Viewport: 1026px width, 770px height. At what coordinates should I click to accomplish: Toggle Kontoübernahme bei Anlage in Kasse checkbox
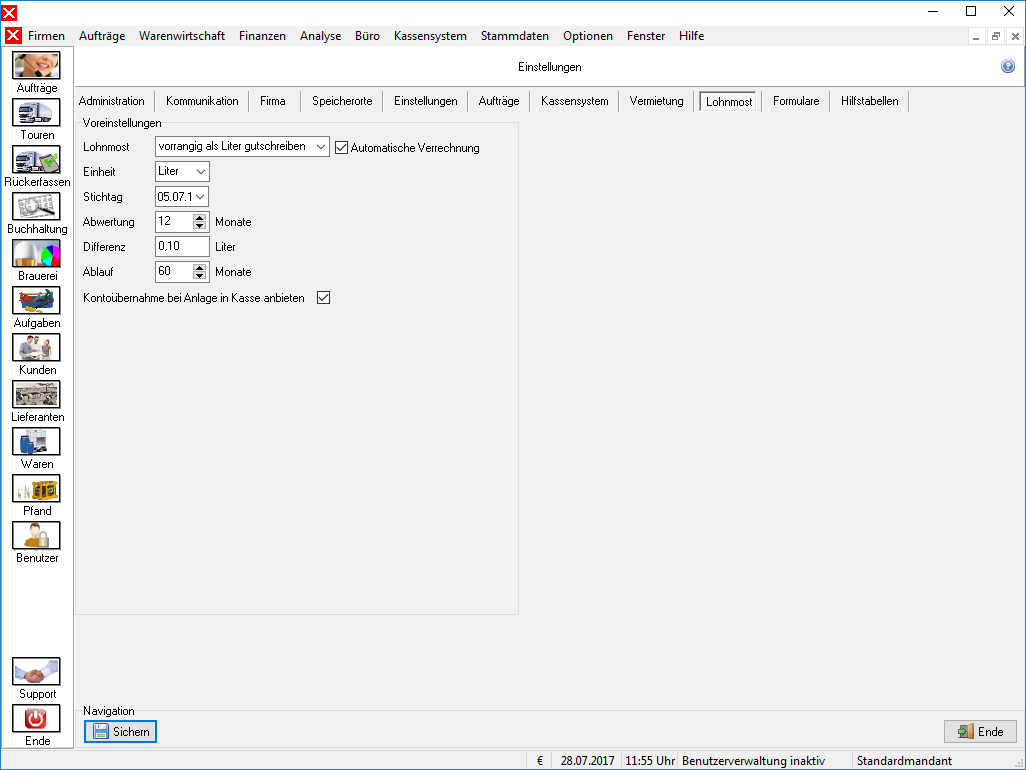[323, 298]
